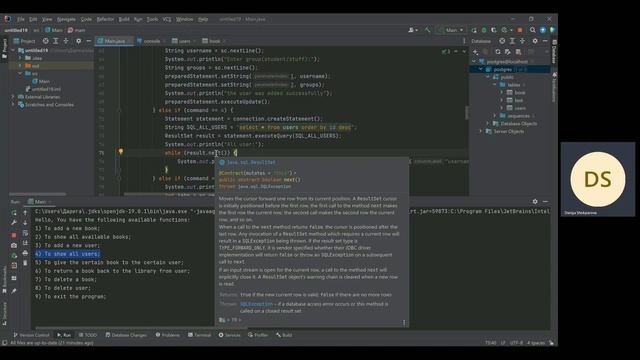Open the File menu
Image resolution: width=640 pixels, height=360 pixels.
click(x=21, y=19)
